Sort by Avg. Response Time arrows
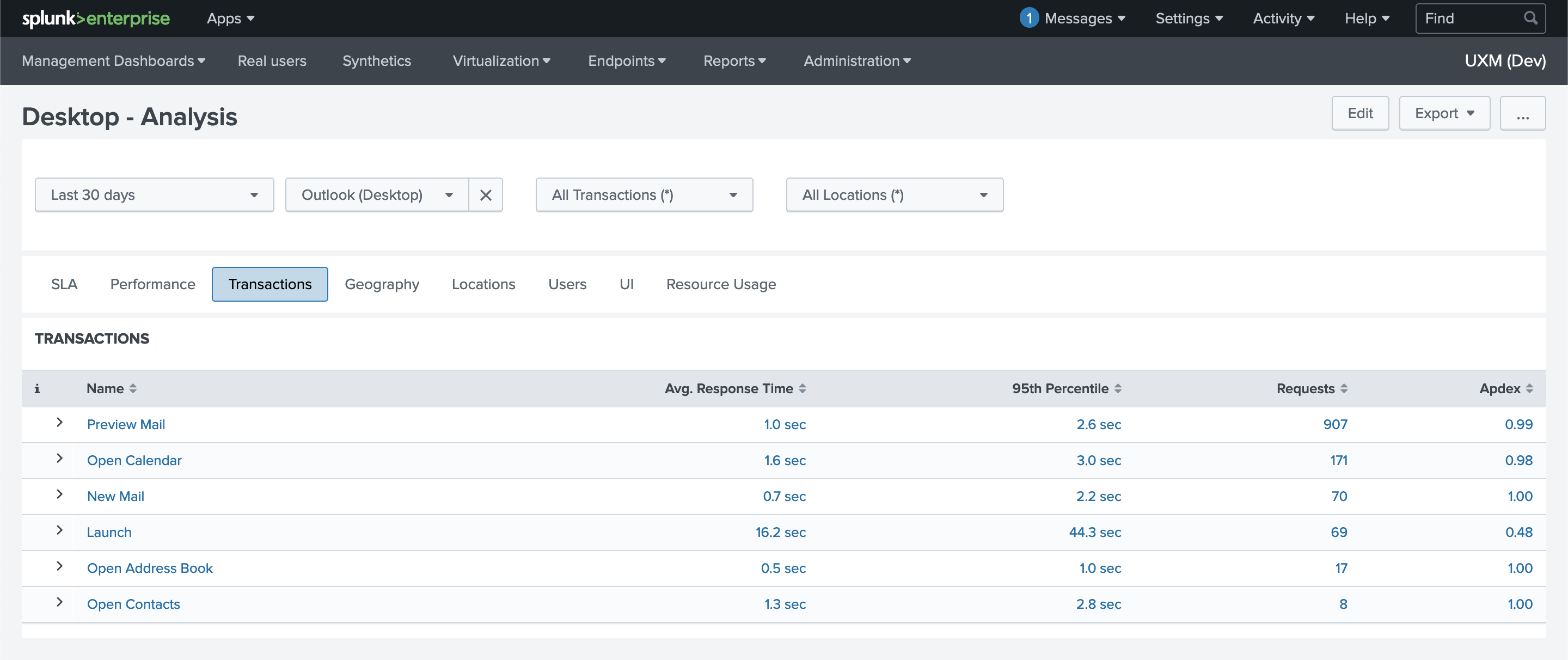The width and height of the screenshot is (1568, 660). (803, 388)
